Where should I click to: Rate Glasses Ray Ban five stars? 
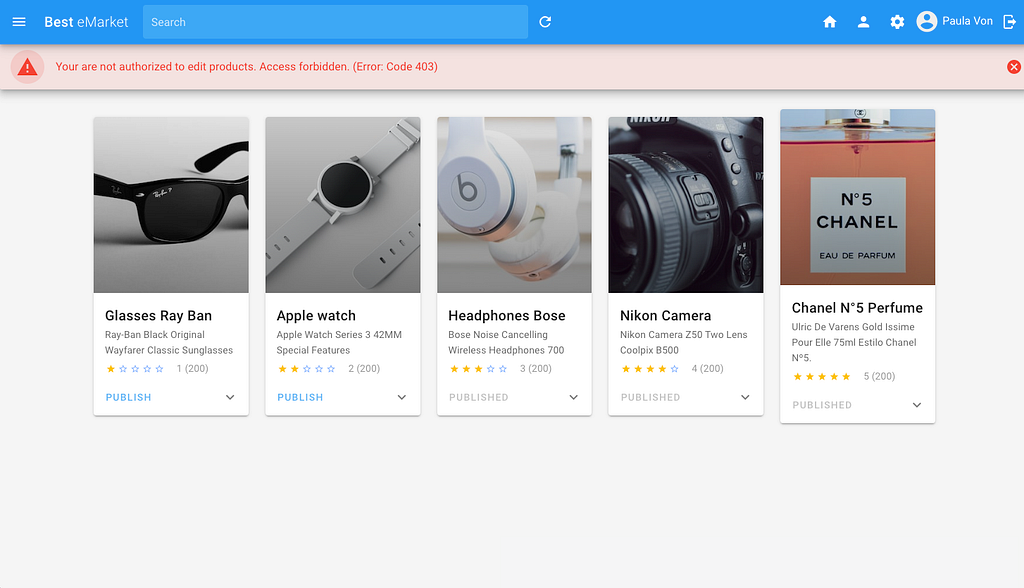tap(159, 369)
